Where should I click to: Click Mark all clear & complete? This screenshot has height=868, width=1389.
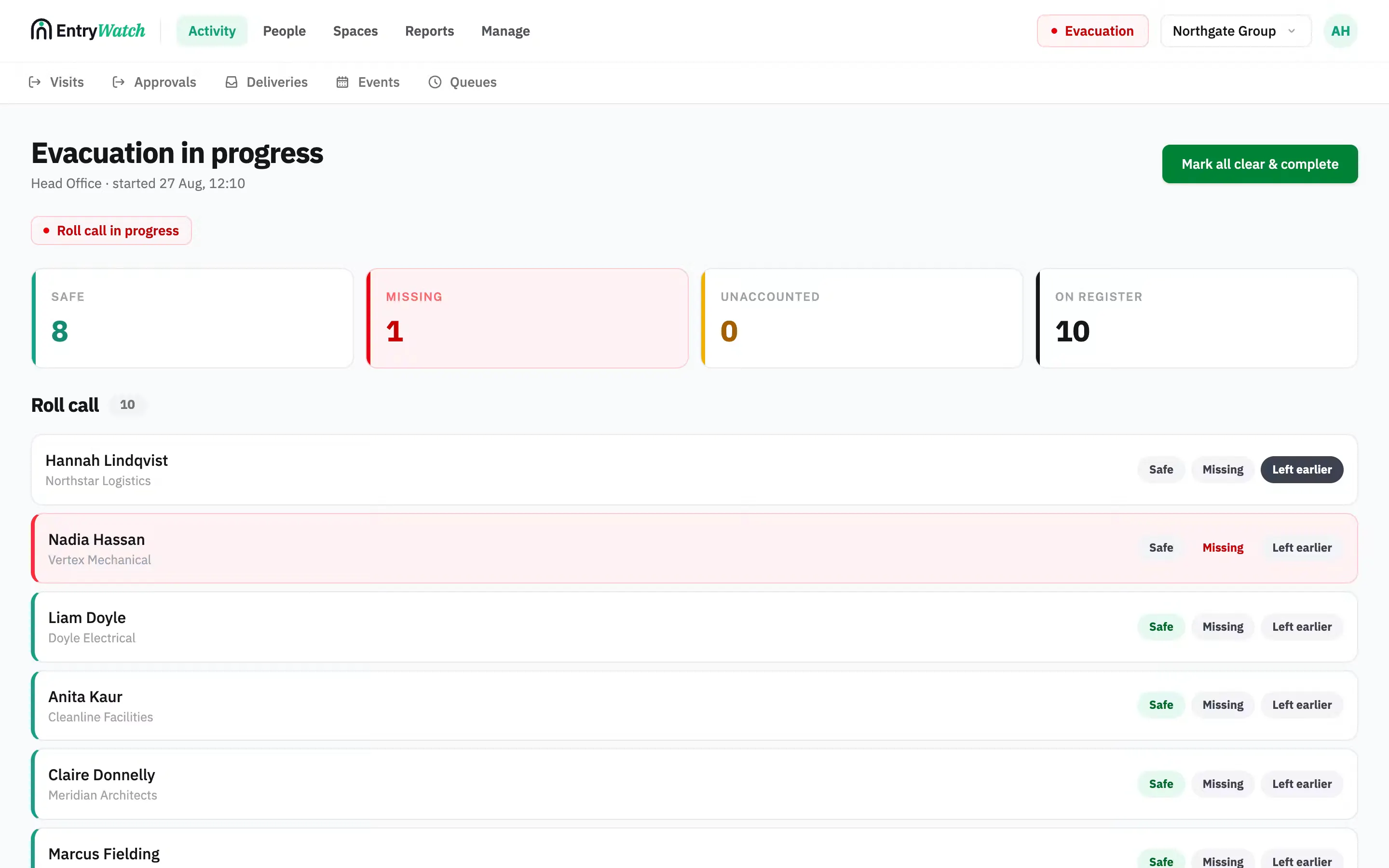coord(1260,164)
